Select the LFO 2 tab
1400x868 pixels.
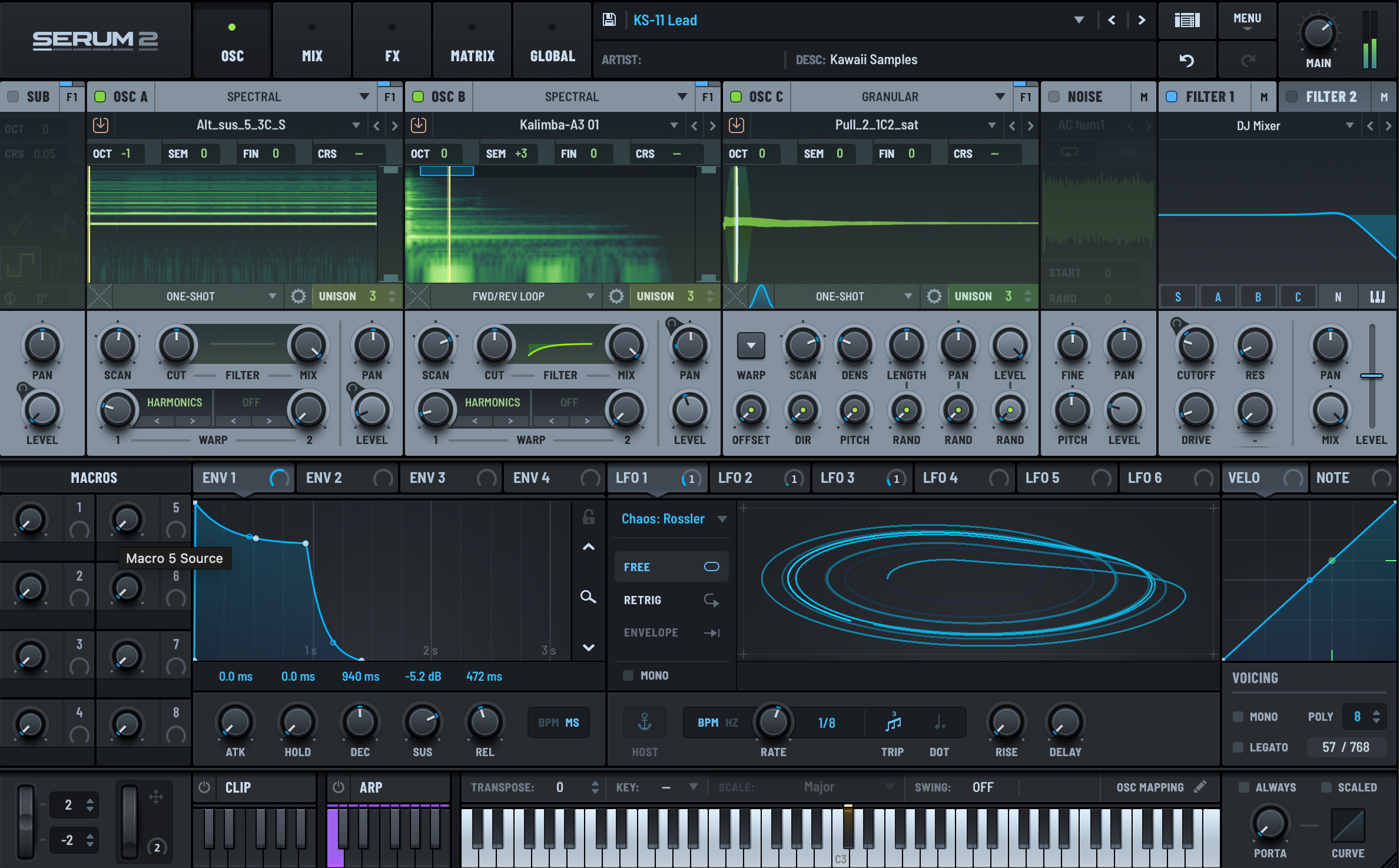tap(759, 478)
